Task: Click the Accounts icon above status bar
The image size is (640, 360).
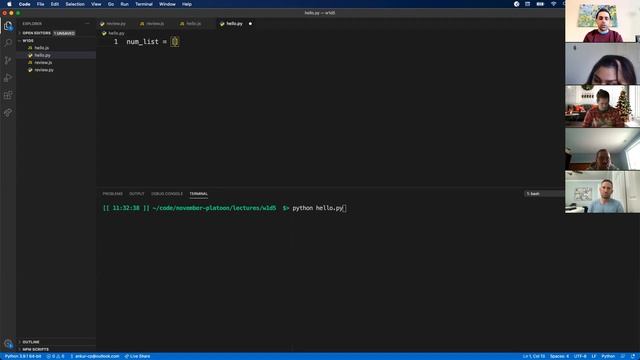Action: (x=8, y=344)
